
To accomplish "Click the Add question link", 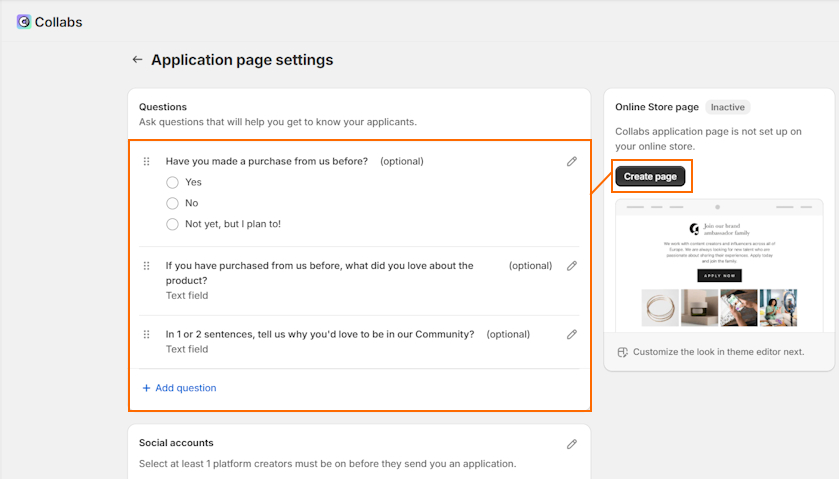I will pos(179,387).
